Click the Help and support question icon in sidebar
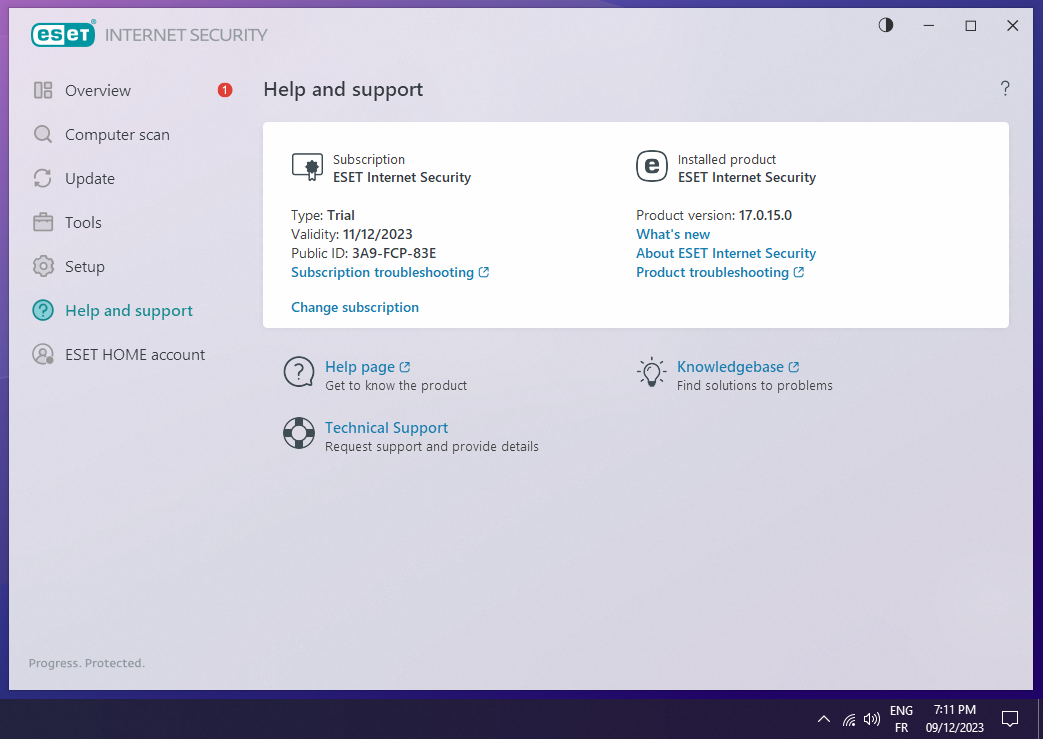The width and height of the screenshot is (1043, 739). pyautogui.click(x=43, y=310)
